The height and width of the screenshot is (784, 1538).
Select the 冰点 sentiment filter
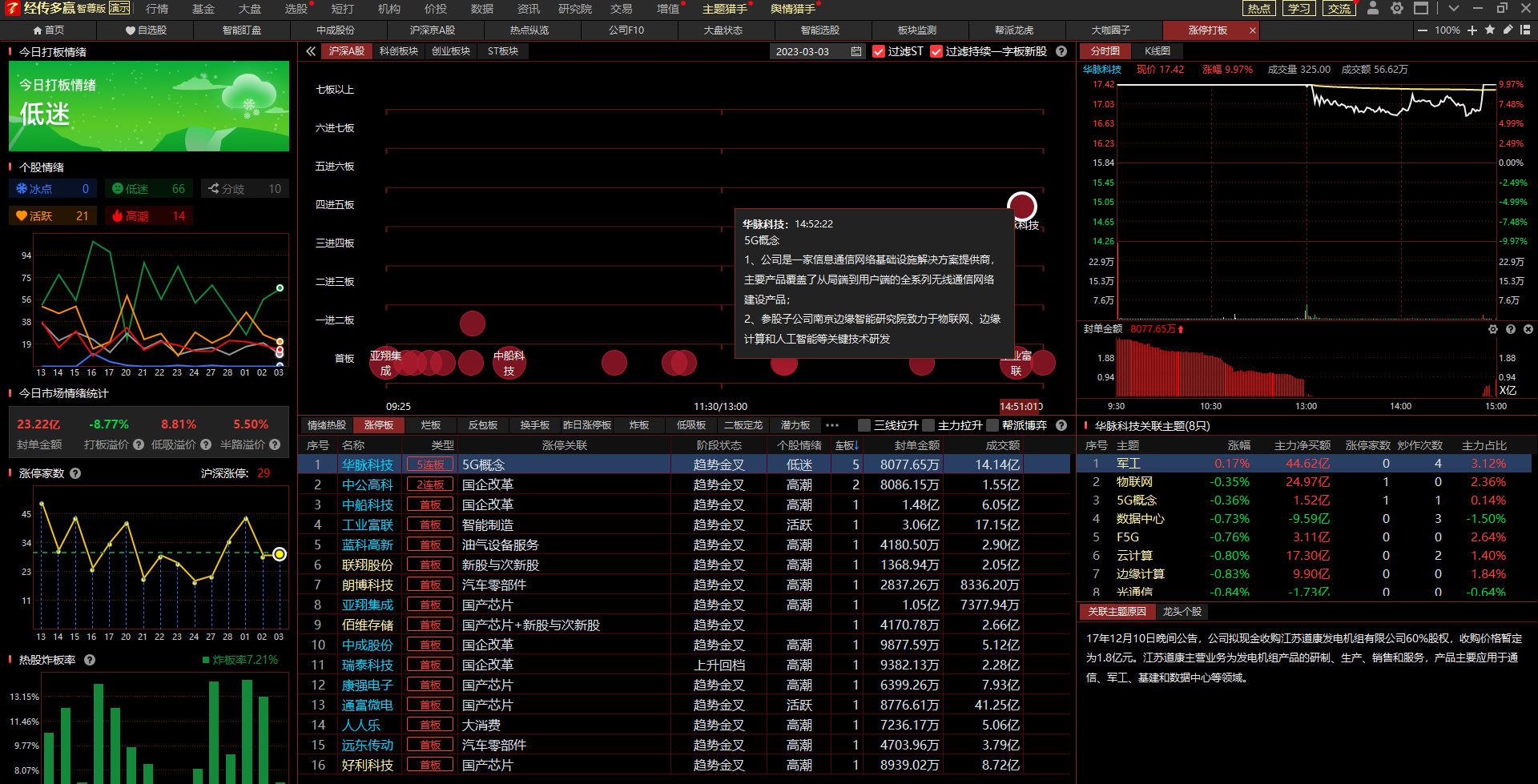pos(53,189)
